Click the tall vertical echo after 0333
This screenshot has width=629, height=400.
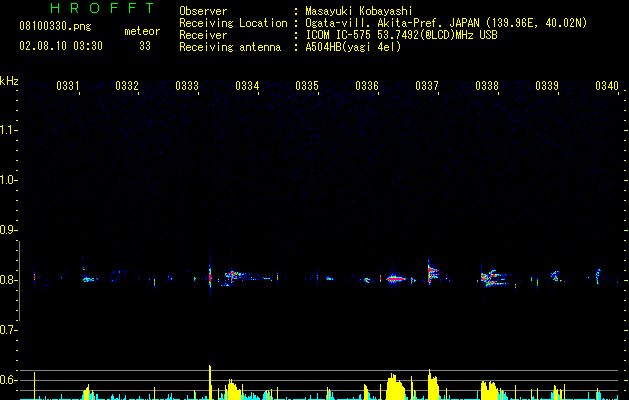point(210,275)
